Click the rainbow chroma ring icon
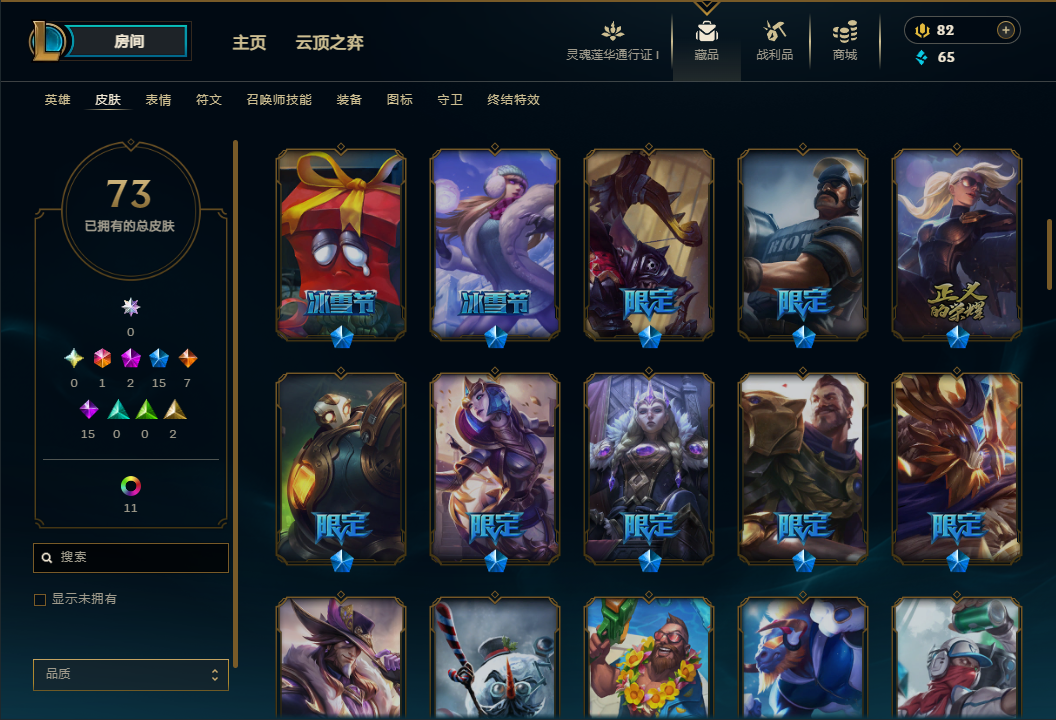This screenshot has width=1056, height=720. [x=131, y=486]
